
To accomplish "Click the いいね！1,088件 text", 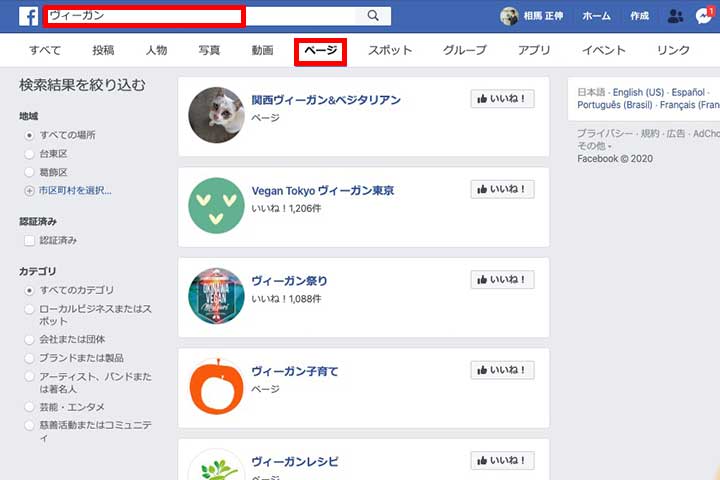I will [286, 299].
